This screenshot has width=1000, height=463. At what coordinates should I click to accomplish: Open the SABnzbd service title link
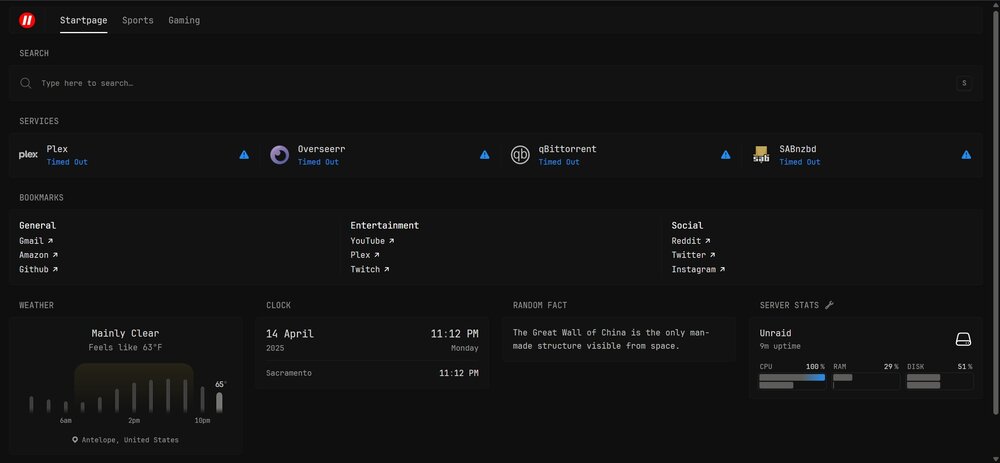pyautogui.click(x=798, y=149)
